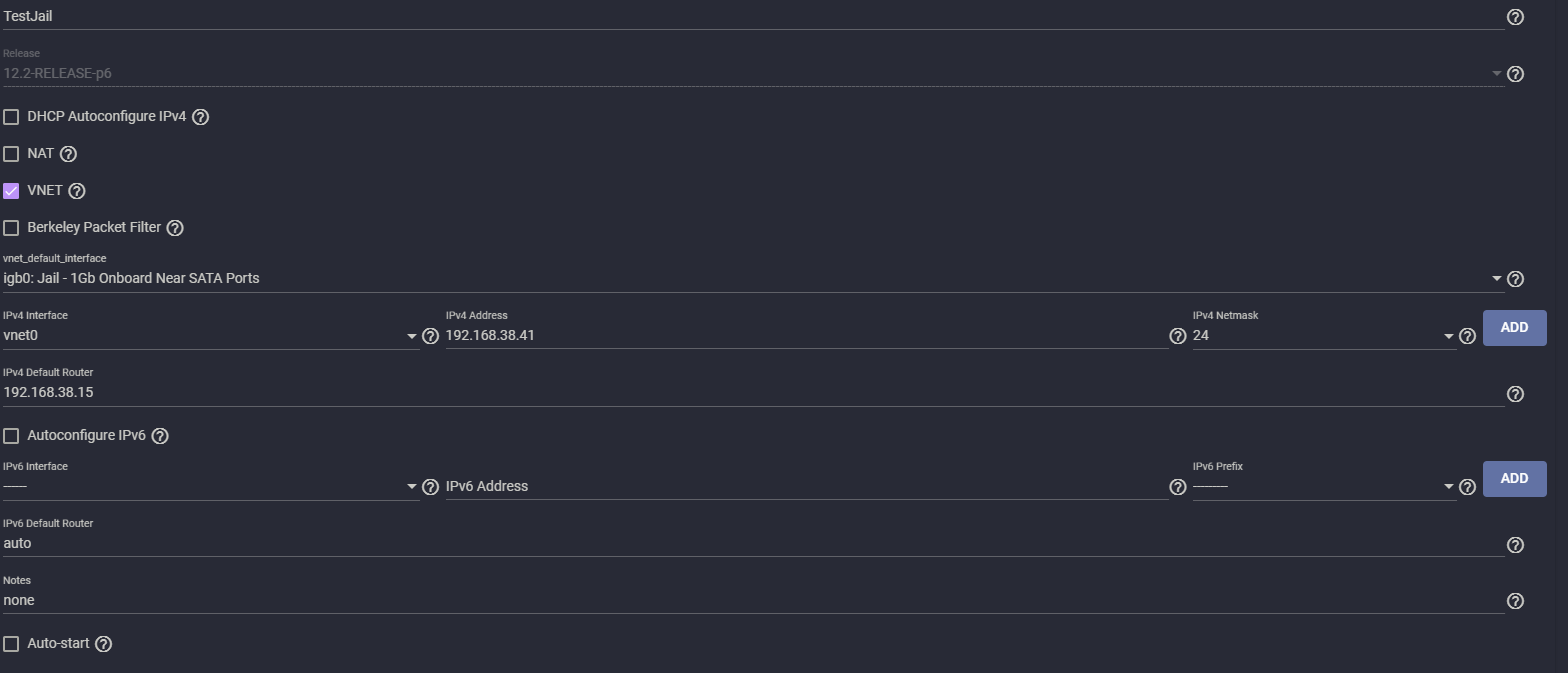Image resolution: width=1568 pixels, height=673 pixels.
Task: Tick the Auto-start checkbox
Action: click(x=11, y=644)
